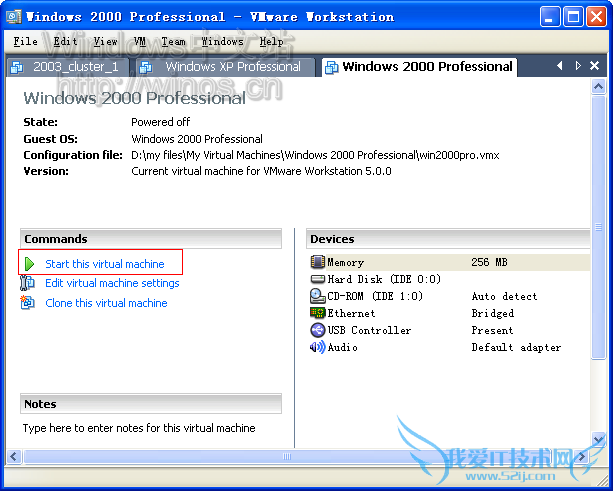Click Clone this virtual machine link
The image size is (613, 491).
106,303
